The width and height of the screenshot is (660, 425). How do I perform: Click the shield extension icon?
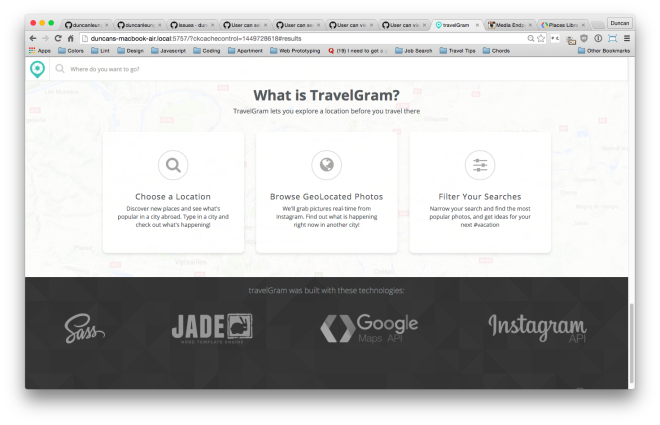(x=584, y=38)
